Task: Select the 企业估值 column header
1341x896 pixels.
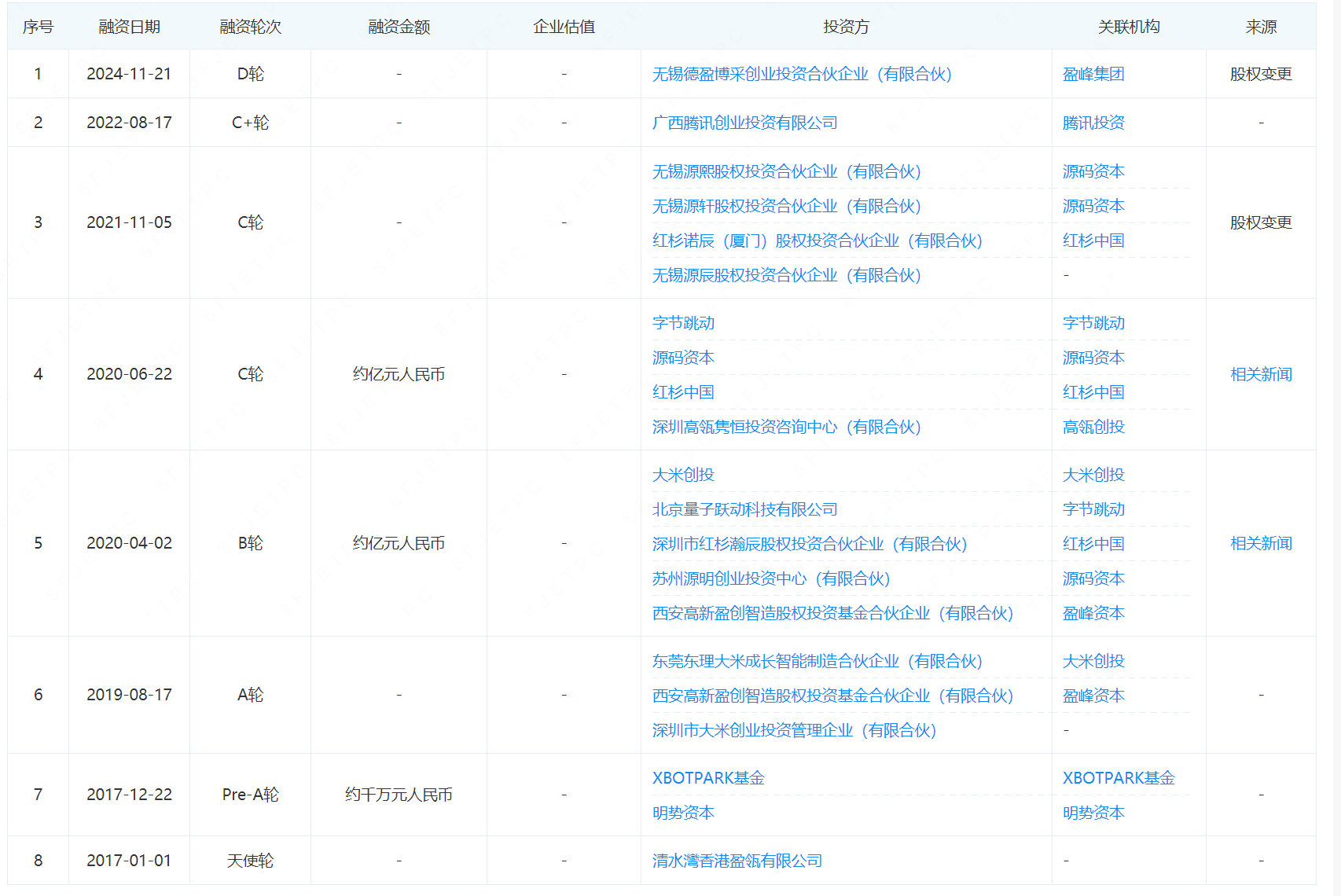Action: click(x=564, y=27)
